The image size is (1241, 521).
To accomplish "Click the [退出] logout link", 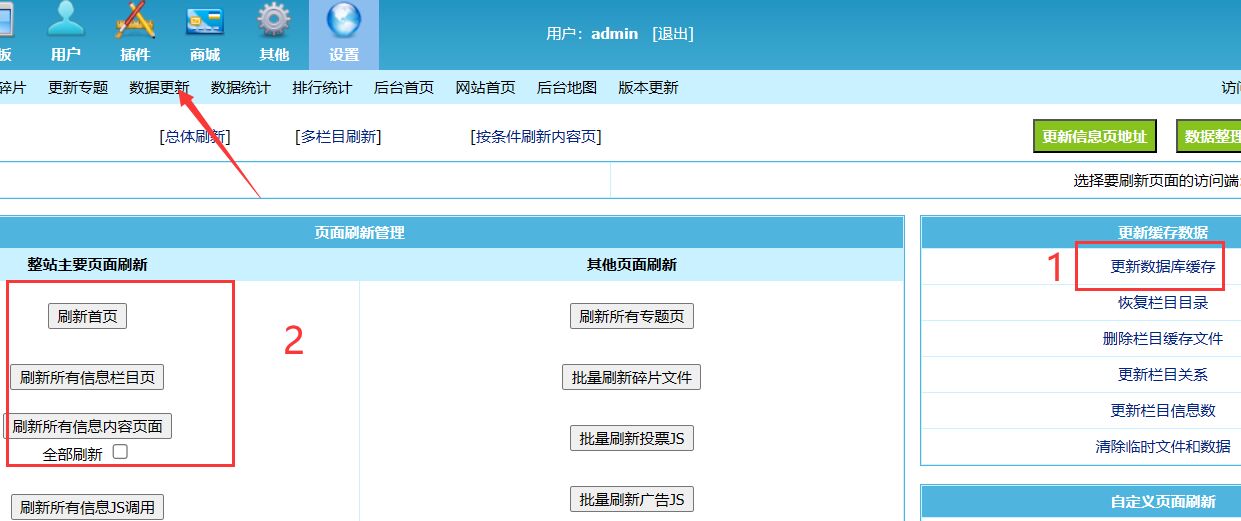I will pyautogui.click(x=673, y=33).
